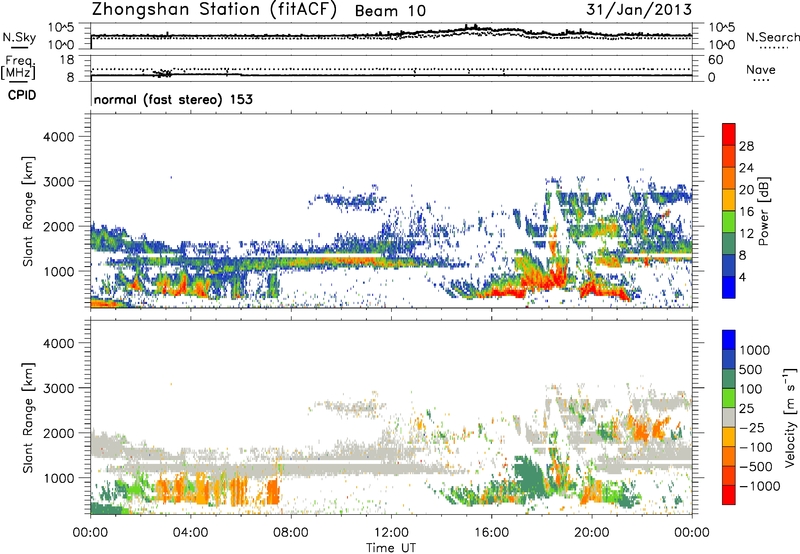Click the '12:00' time axis tick
The width and height of the screenshot is (800, 554).
coord(391,533)
